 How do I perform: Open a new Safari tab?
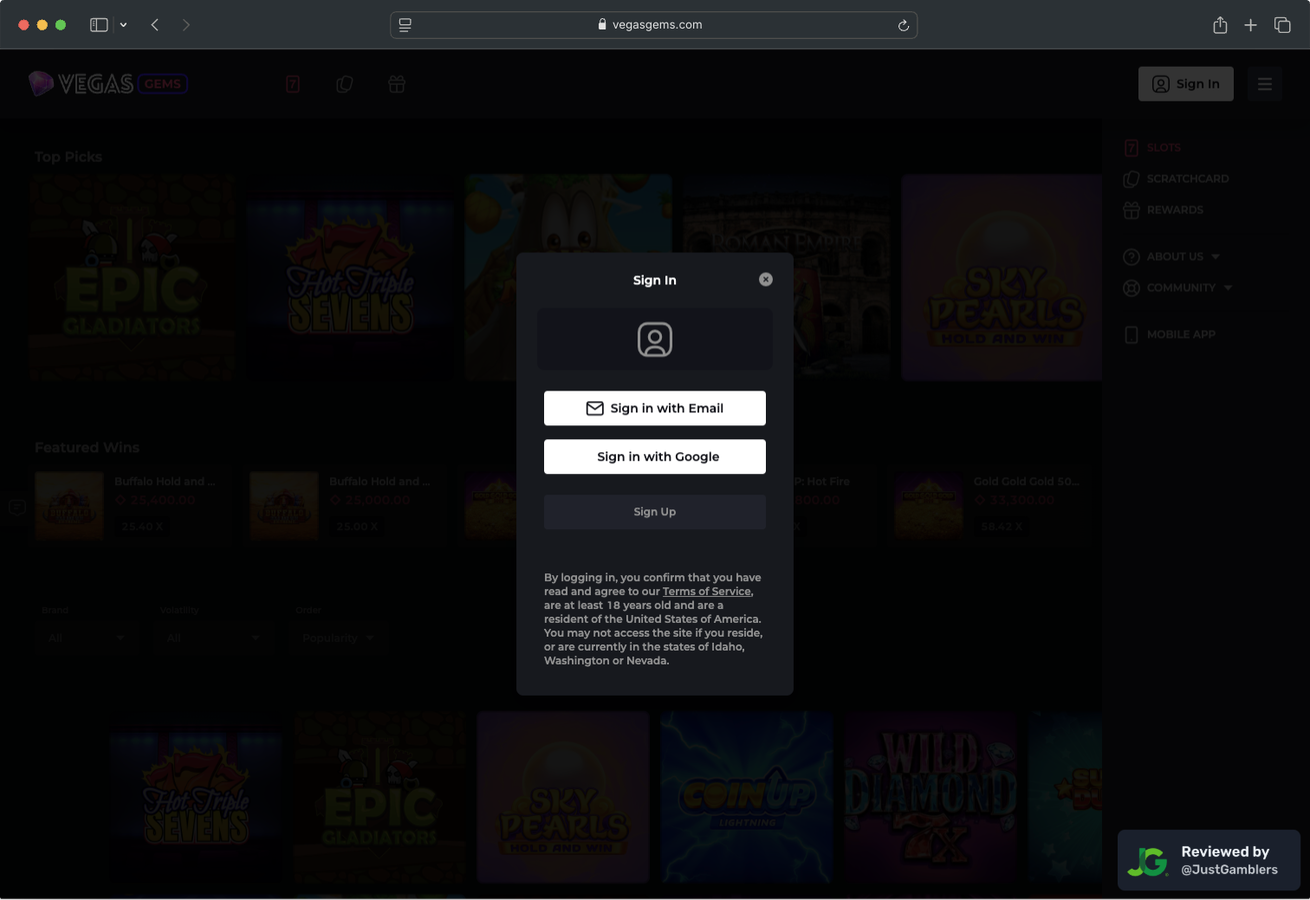point(1250,25)
